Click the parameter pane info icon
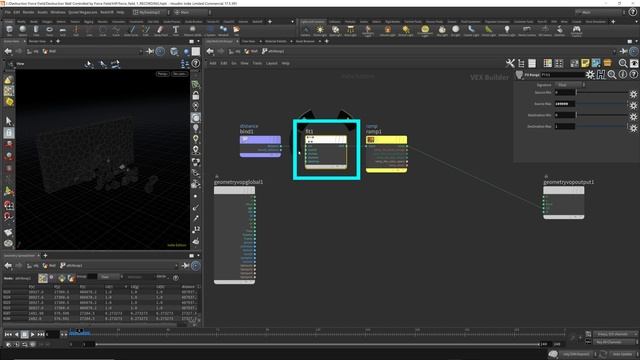Viewport: 640px width, 360px height. pos(622,74)
